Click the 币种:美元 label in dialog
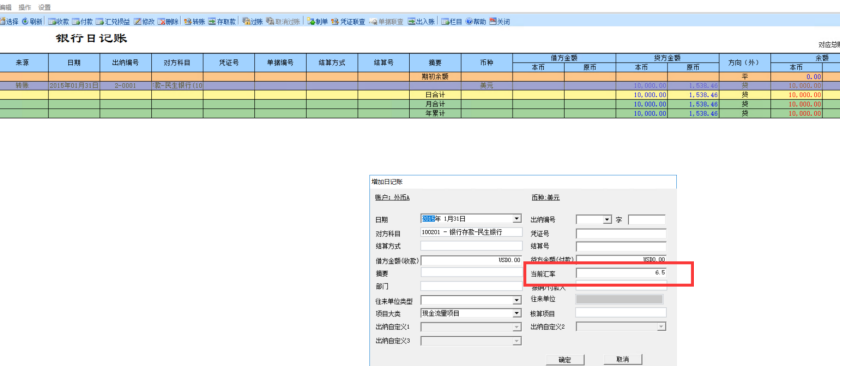The width and height of the screenshot is (841, 366). click(545, 197)
